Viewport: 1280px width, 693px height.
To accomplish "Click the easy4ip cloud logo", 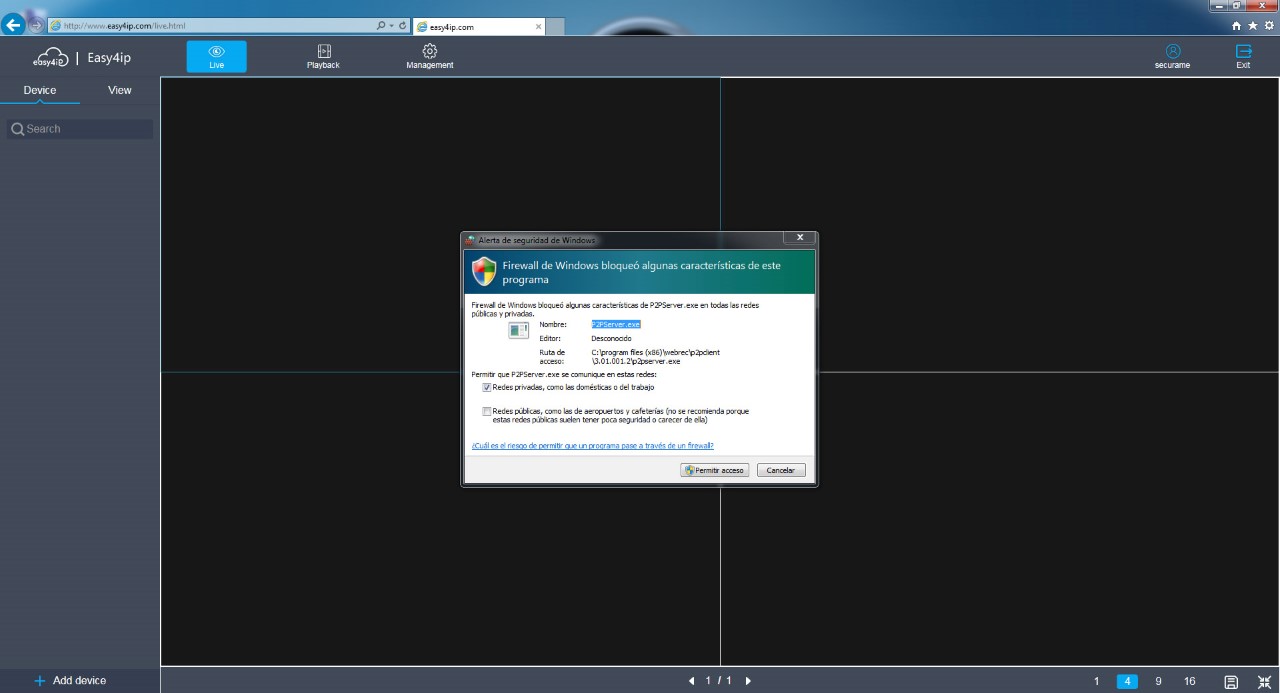I will click(50, 58).
